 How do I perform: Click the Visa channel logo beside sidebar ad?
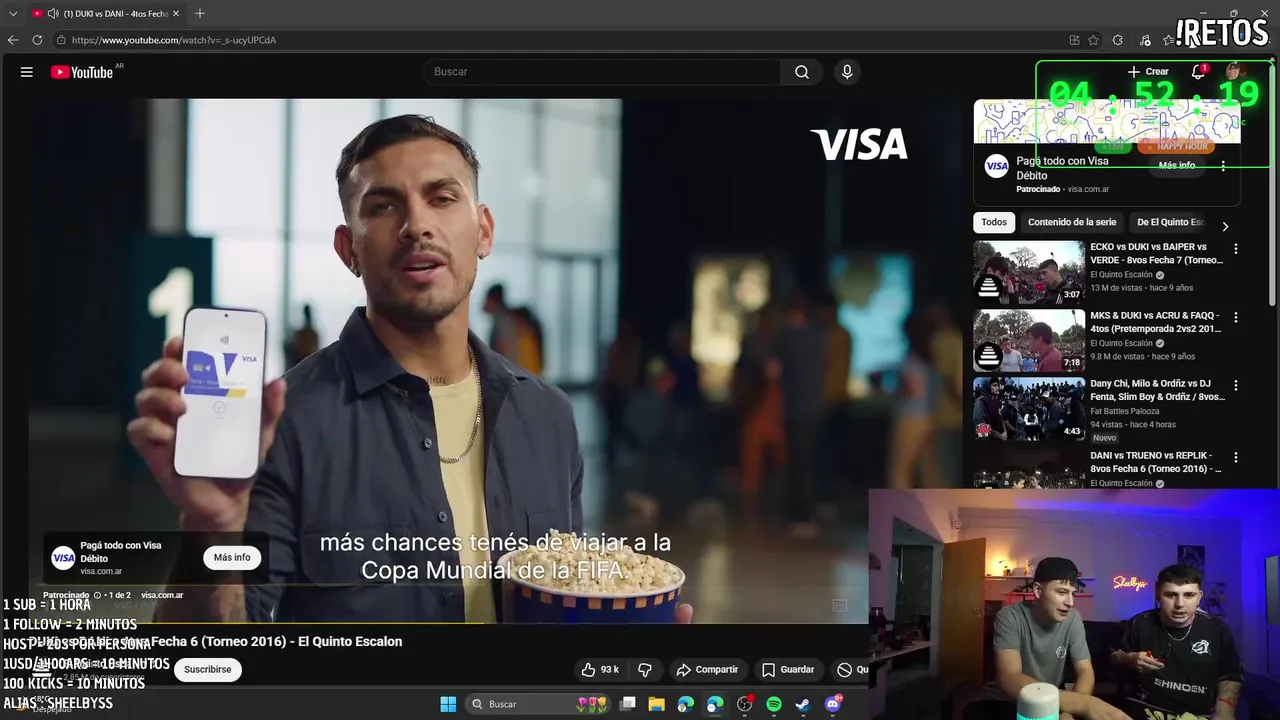click(996, 167)
